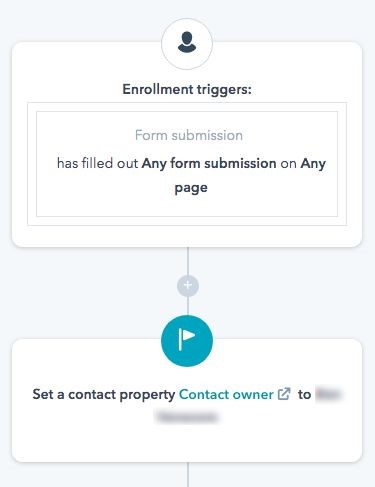The image size is (375, 487).
Task: Click the bold word page in trigger
Action: [x=191, y=188]
